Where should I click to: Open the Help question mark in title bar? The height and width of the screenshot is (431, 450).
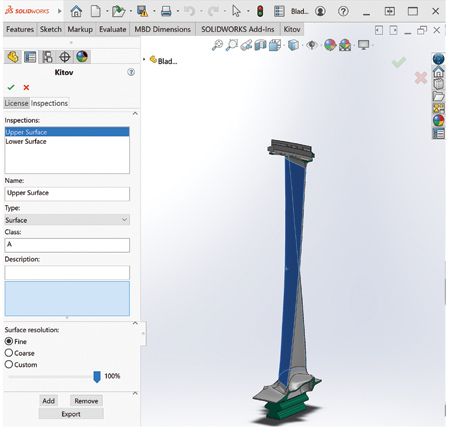point(343,11)
